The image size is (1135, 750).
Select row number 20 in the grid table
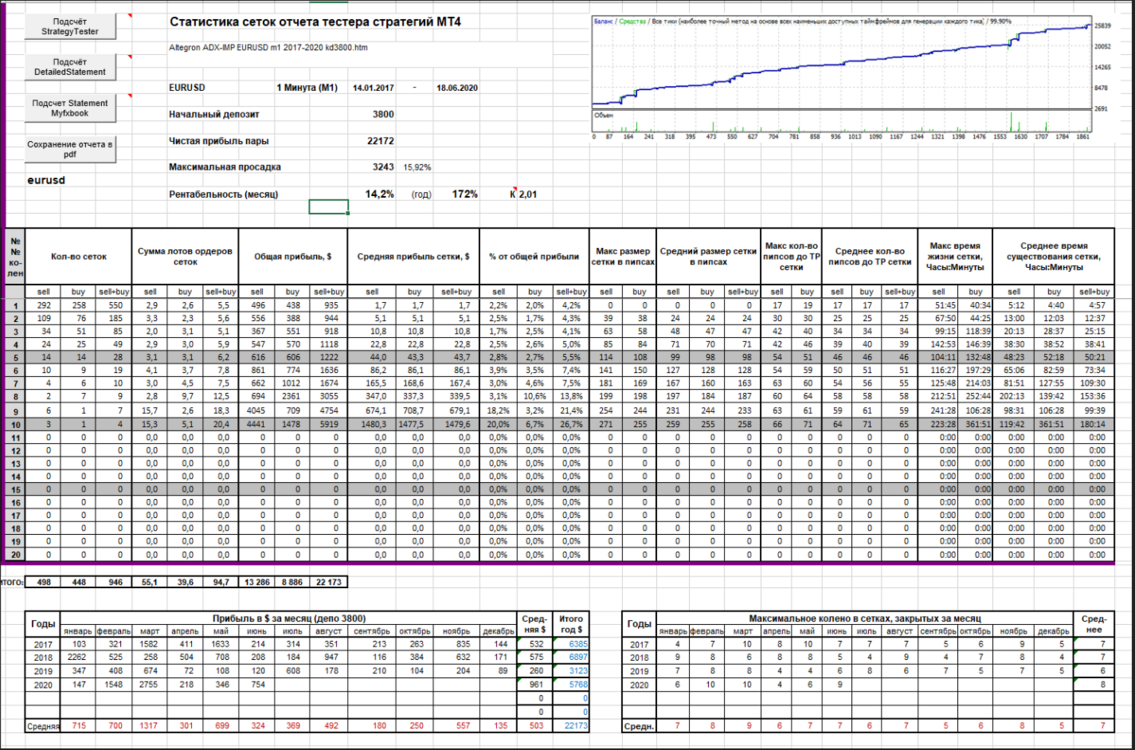click(x=15, y=555)
